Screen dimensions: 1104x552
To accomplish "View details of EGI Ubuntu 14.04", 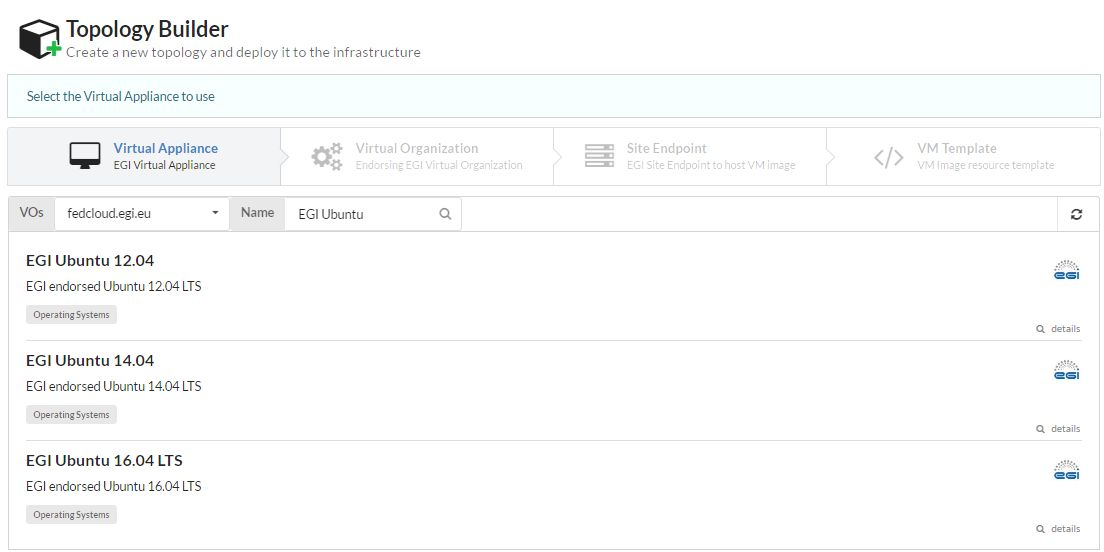I will 1058,429.
